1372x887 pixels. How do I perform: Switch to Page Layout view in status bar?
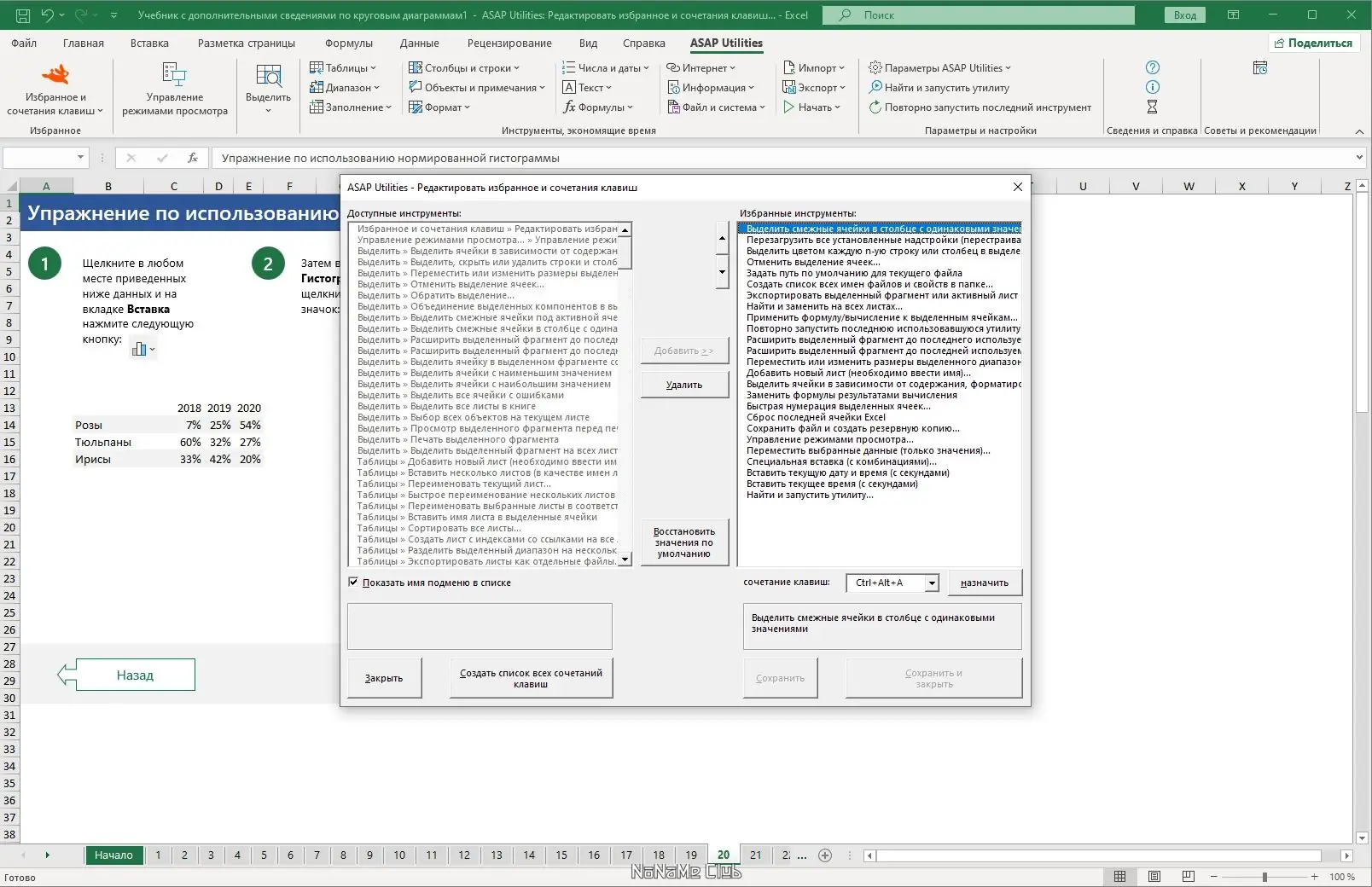[1154, 877]
